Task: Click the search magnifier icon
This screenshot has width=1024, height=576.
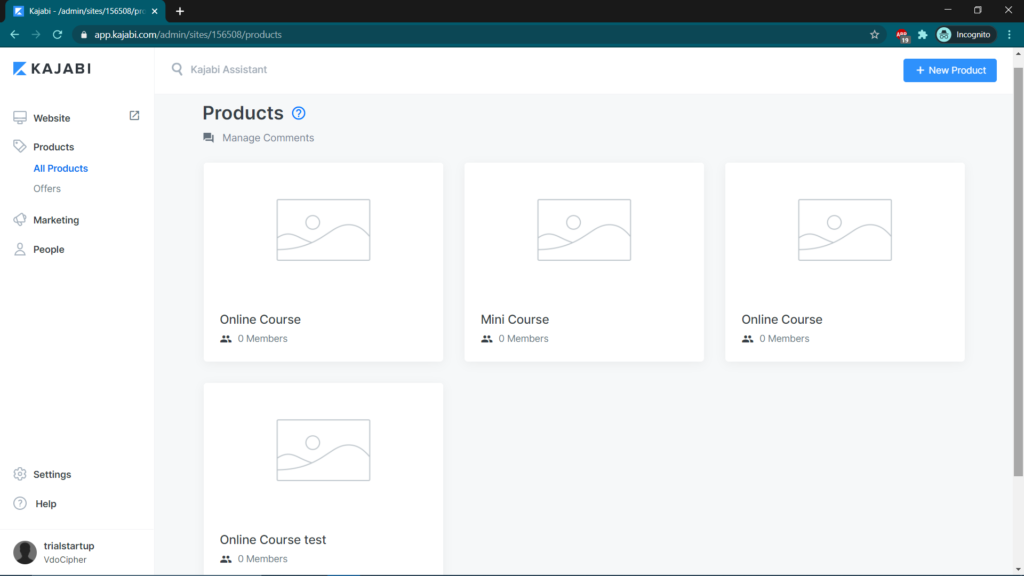Action: tap(177, 69)
